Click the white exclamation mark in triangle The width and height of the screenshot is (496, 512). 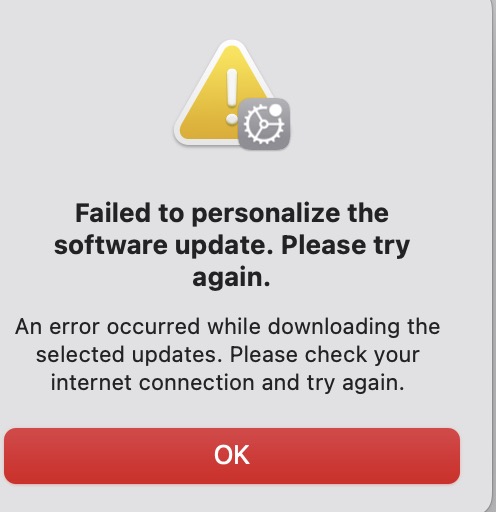click(232, 97)
